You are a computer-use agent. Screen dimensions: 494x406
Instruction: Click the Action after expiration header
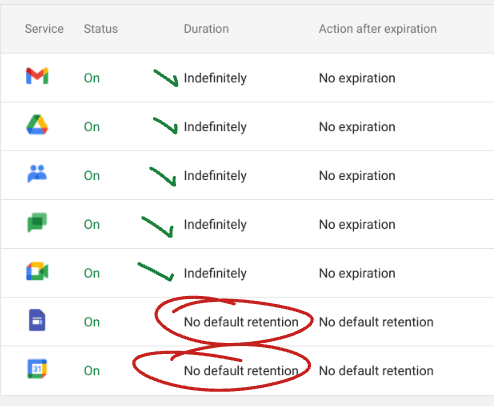(x=378, y=29)
